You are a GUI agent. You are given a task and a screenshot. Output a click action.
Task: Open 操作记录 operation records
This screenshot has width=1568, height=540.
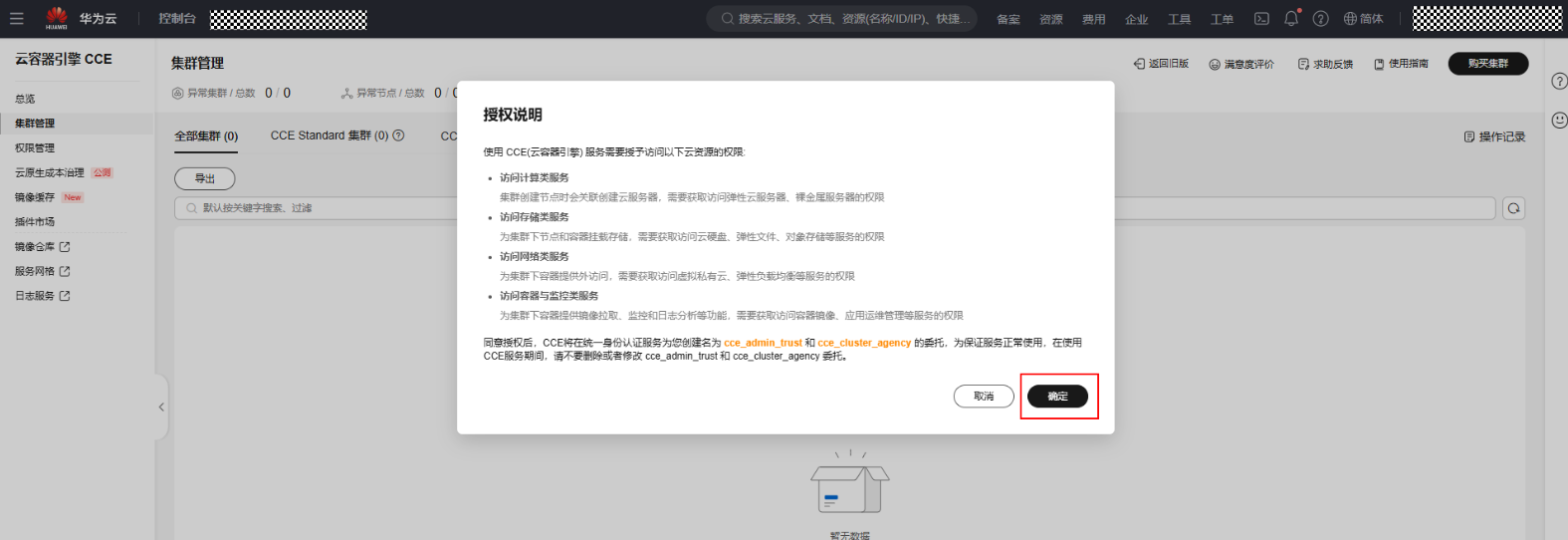[1494, 136]
